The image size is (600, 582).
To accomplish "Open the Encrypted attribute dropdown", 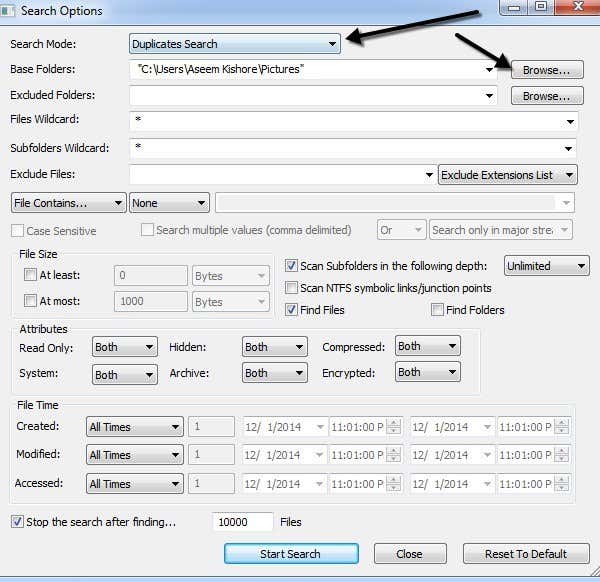I will pyautogui.click(x=428, y=372).
